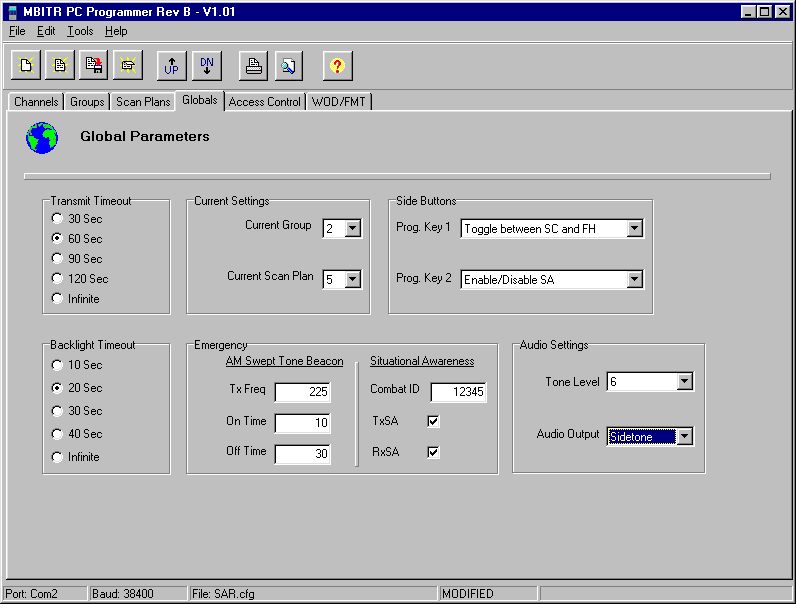Click the Print toolbar icon
This screenshot has height=604, width=796.
[x=254, y=66]
